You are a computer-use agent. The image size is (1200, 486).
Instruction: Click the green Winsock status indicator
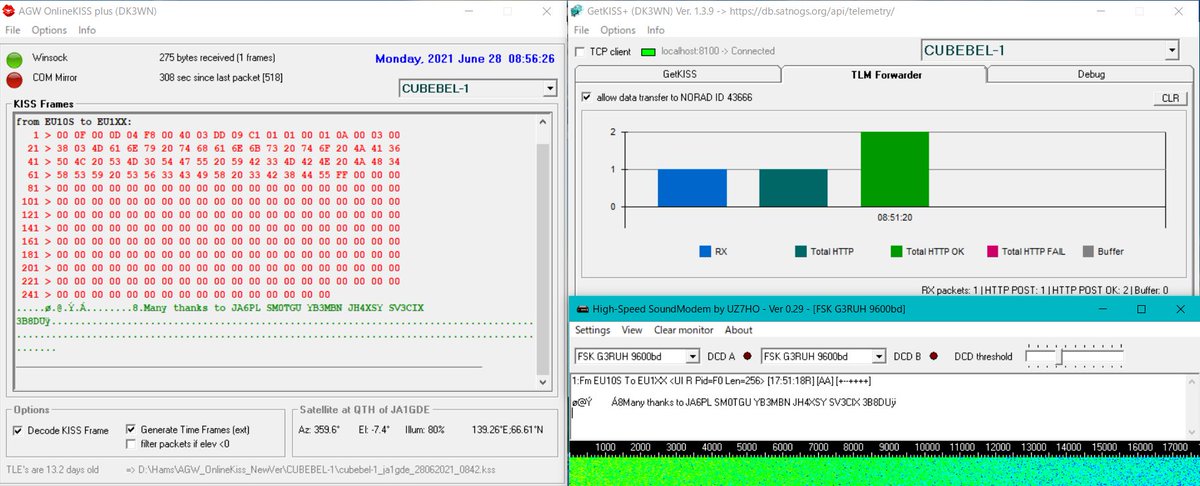click(15, 59)
